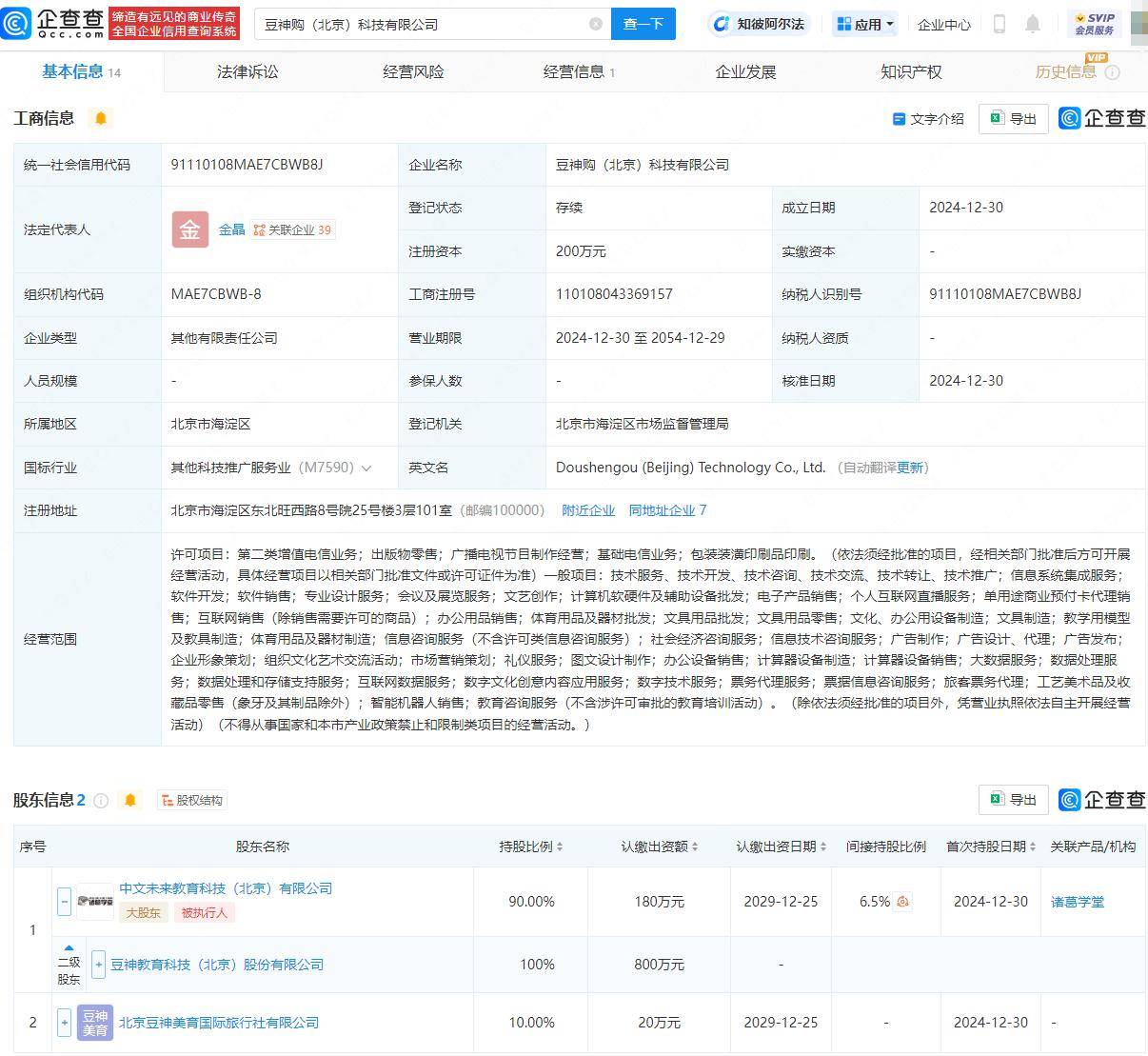
Task: Select the 90.00% shareholding cell
Action: pyautogui.click(x=531, y=902)
